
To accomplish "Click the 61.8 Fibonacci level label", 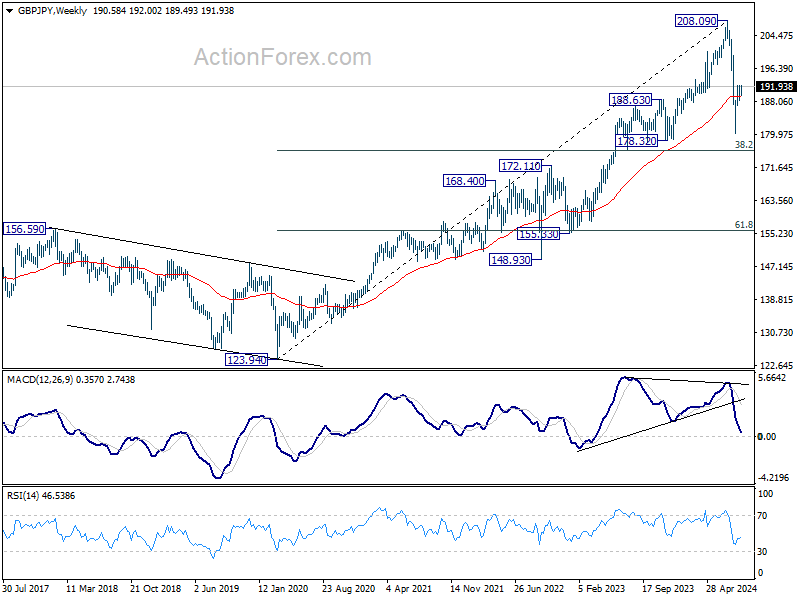I will click(743, 224).
